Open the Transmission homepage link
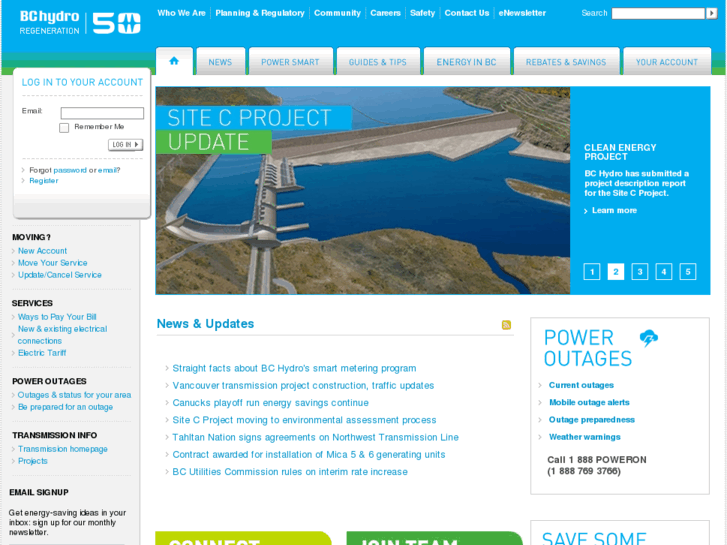 click(x=63, y=449)
